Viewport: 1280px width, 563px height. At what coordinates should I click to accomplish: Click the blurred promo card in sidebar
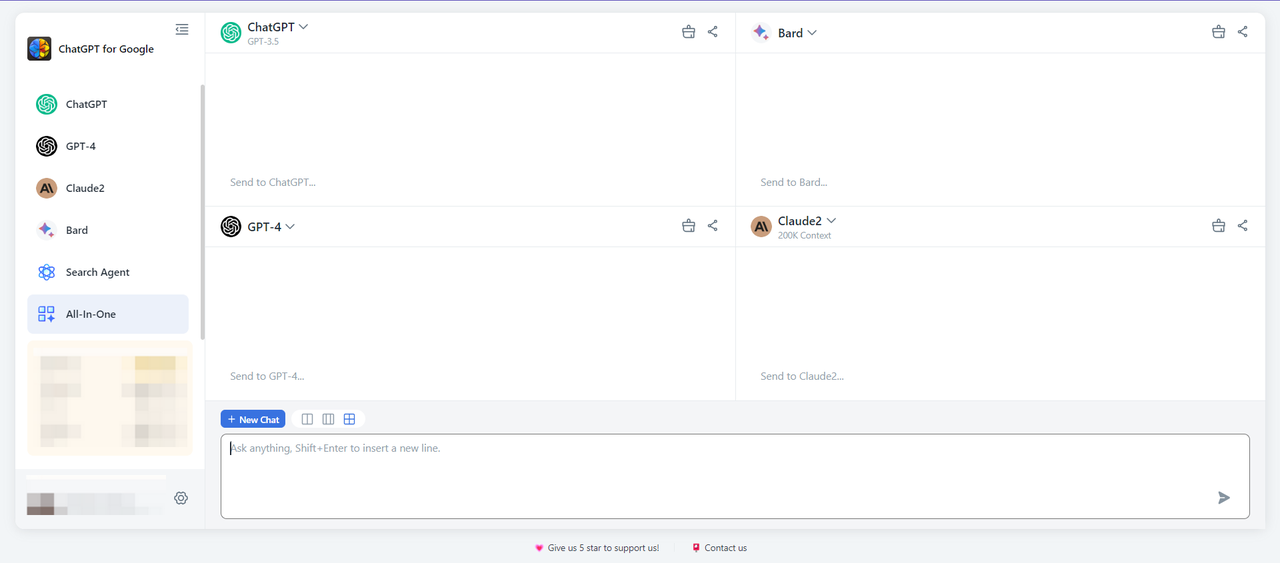click(110, 398)
